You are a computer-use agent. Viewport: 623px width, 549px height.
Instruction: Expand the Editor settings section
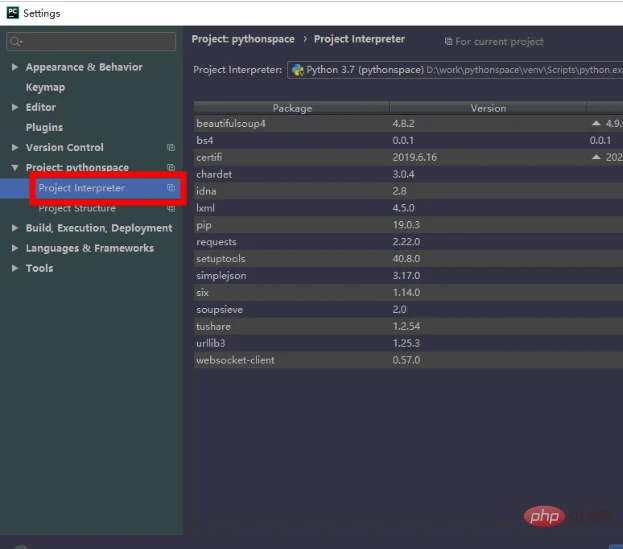(15, 107)
